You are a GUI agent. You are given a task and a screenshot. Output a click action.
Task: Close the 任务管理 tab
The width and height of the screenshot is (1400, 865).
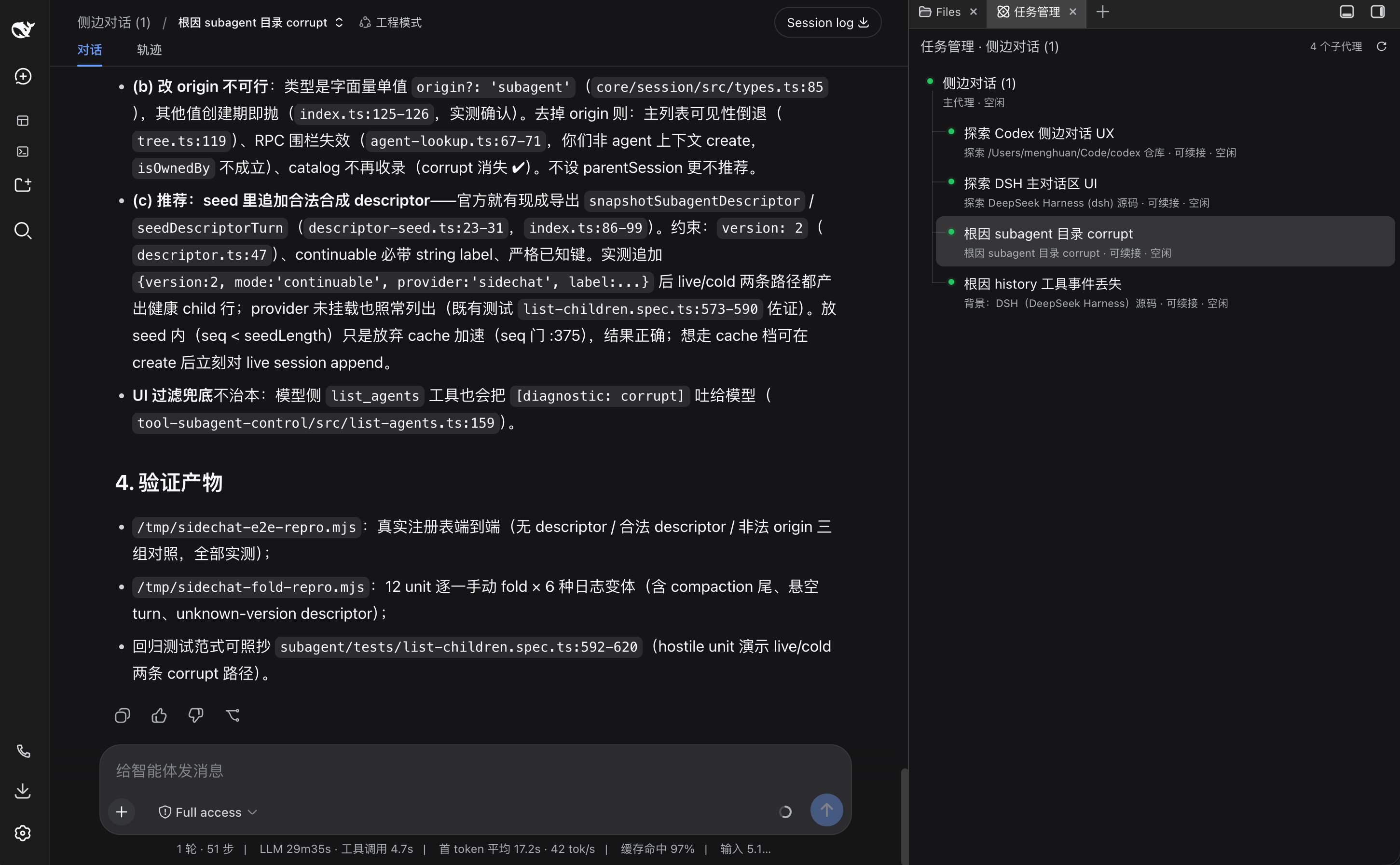coord(1073,12)
